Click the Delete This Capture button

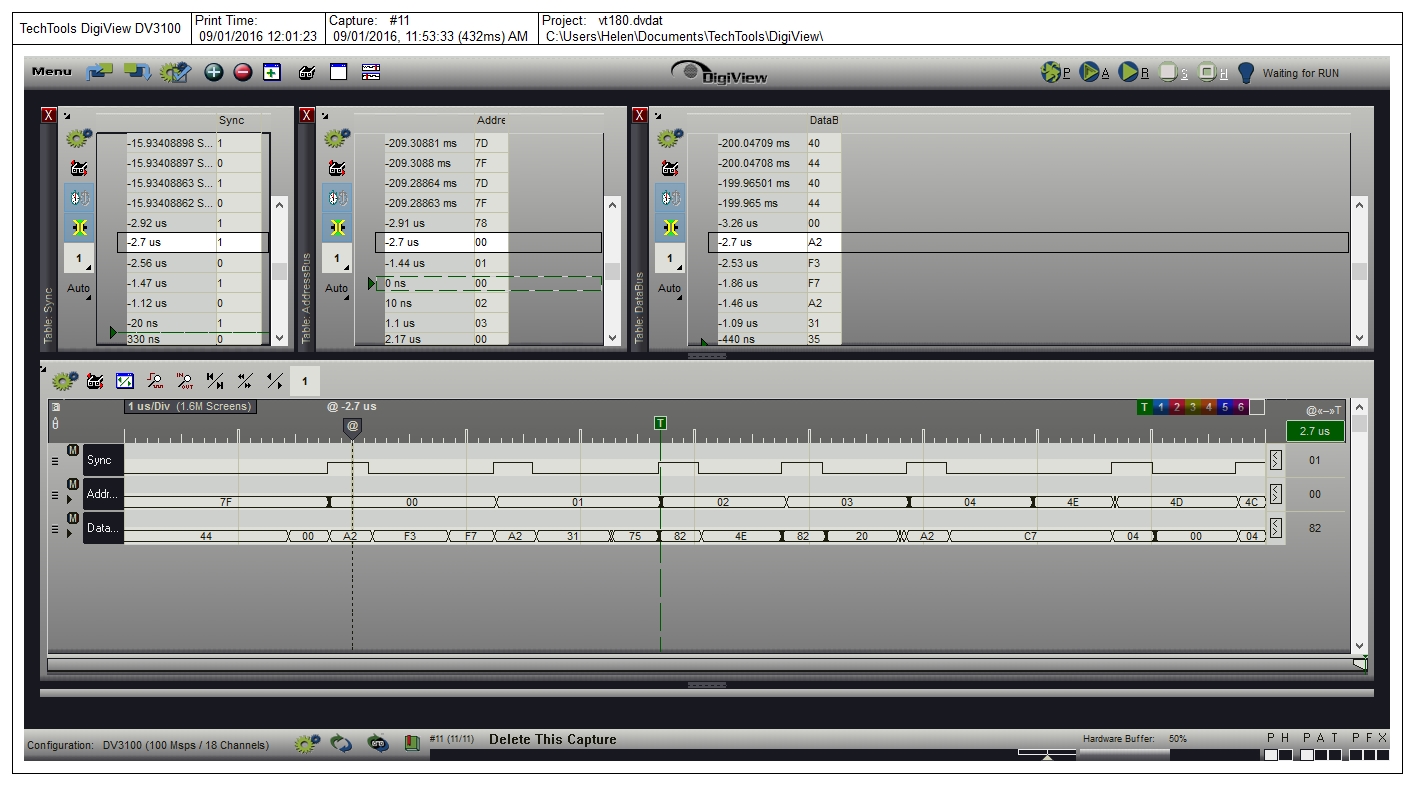552,740
